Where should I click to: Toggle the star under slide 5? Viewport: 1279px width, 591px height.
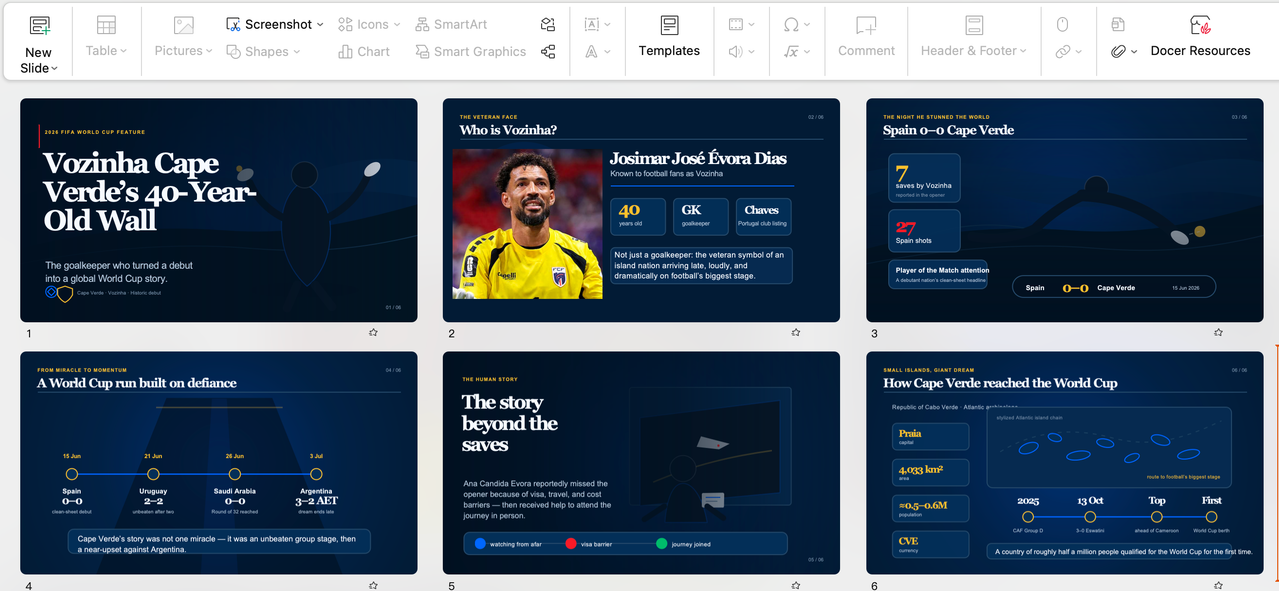[796, 585]
